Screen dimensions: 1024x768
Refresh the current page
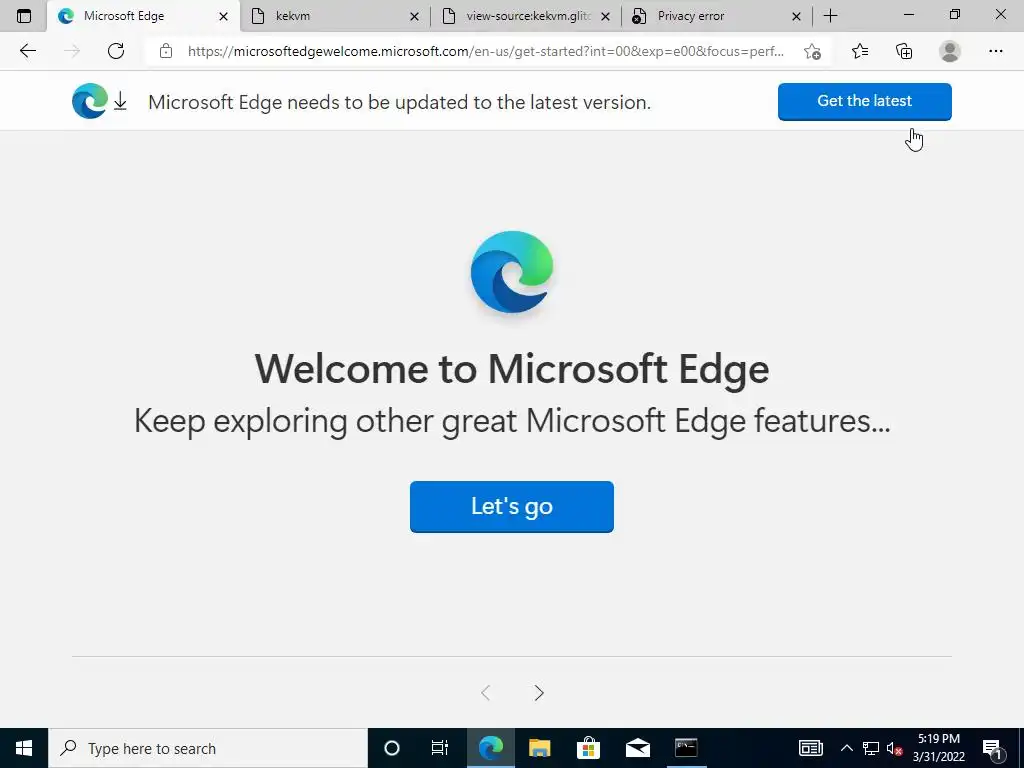click(x=116, y=51)
